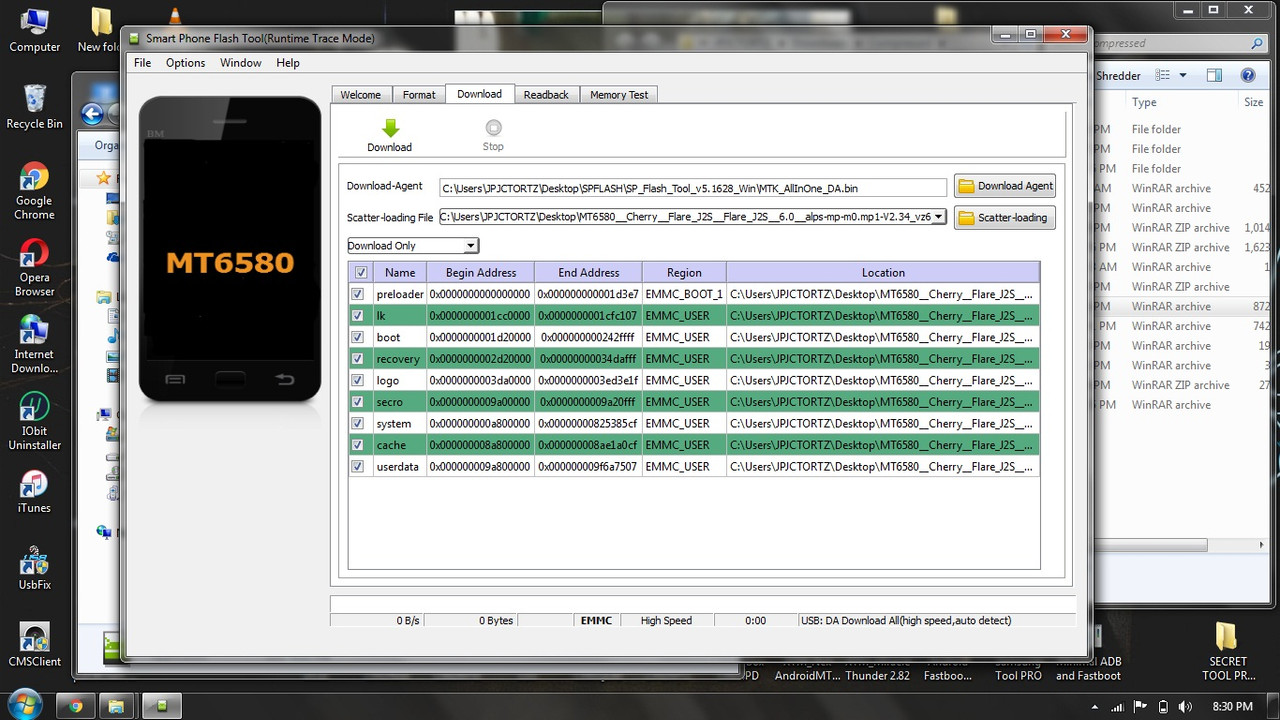Open Chrome from the taskbar
This screenshot has height=720, width=1280.
tap(76, 706)
